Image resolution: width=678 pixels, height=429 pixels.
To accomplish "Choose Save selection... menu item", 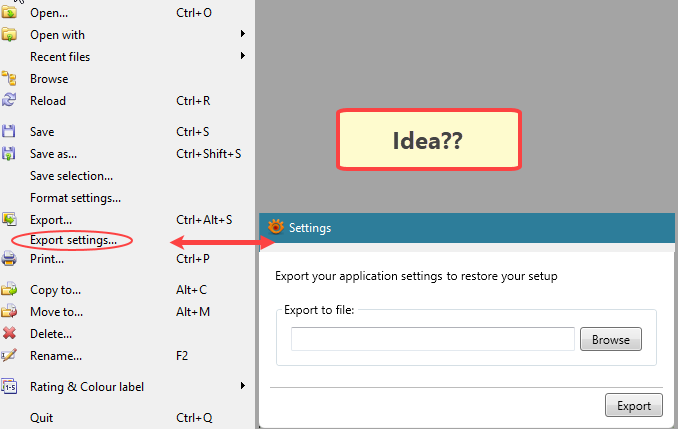I will click(x=71, y=176).
